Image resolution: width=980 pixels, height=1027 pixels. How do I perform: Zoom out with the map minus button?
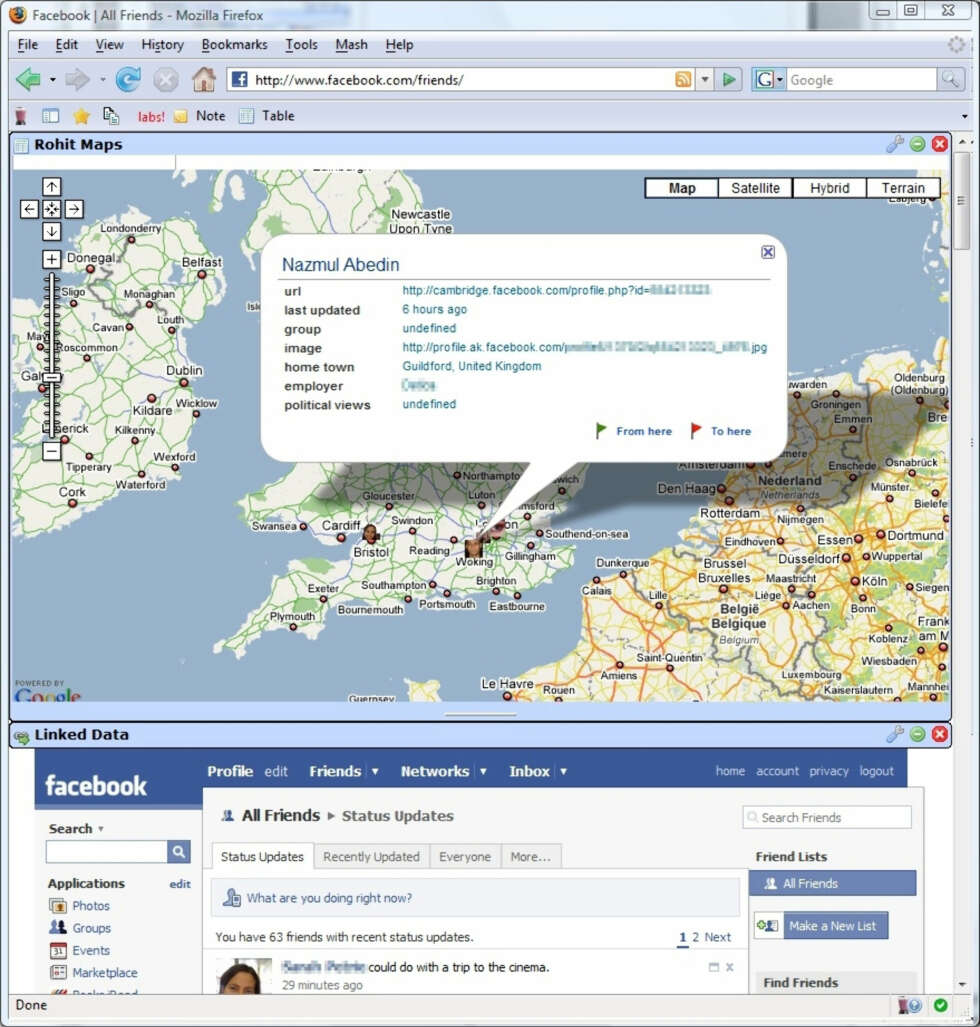pyautogui.click(x=52, y=451)
